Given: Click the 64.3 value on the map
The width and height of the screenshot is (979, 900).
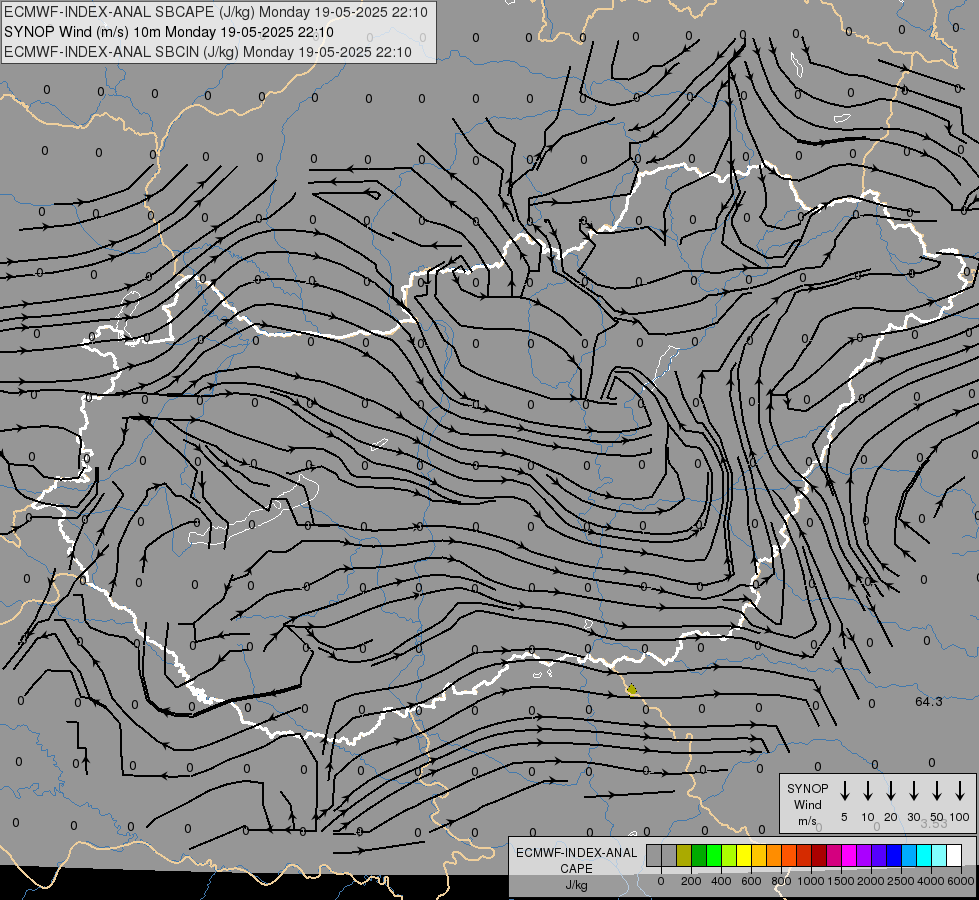Looking at the screenshot, I should click(928, 701).
